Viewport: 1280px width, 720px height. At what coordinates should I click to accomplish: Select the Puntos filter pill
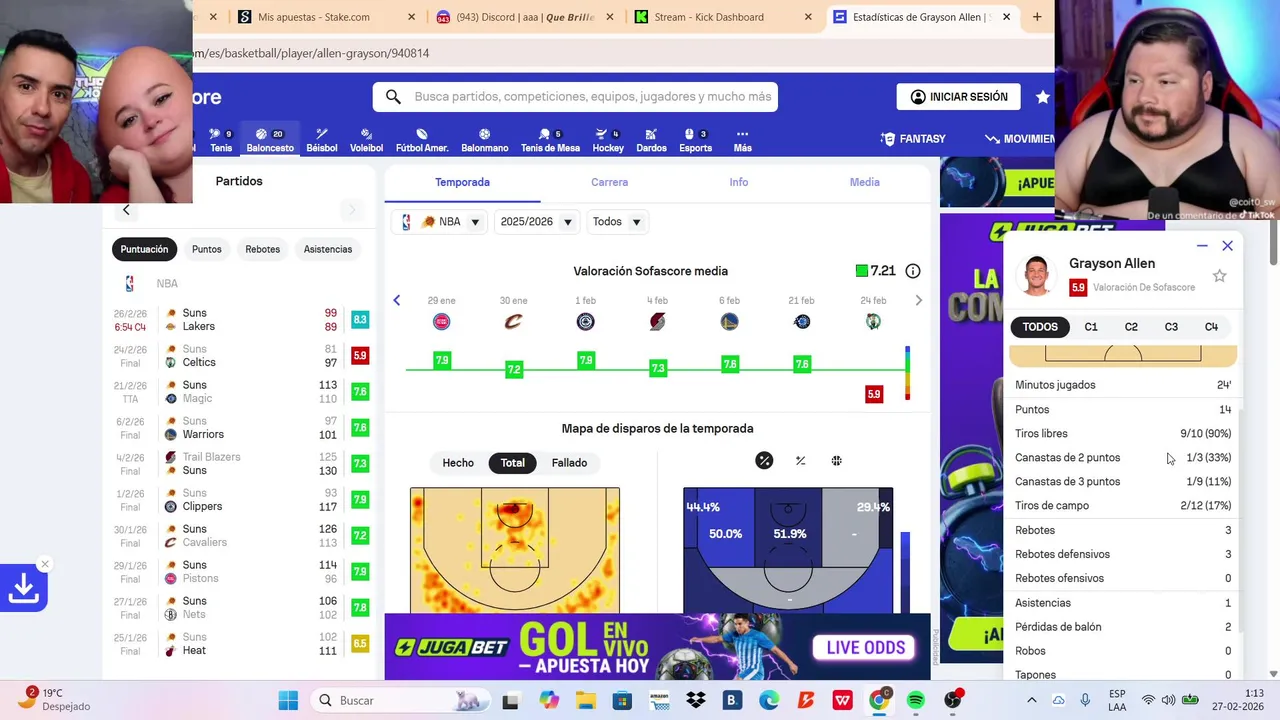(x=207, y=249)
